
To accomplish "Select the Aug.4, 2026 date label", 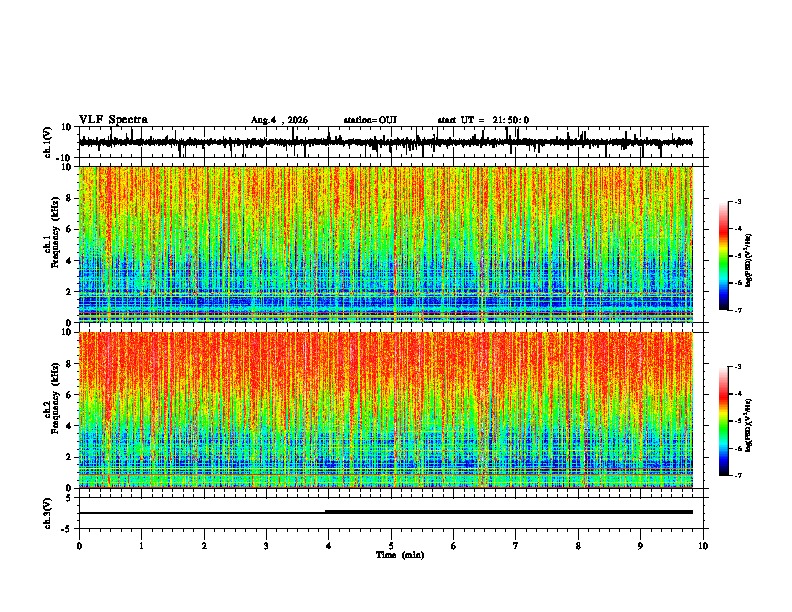I will pos(279,120).
